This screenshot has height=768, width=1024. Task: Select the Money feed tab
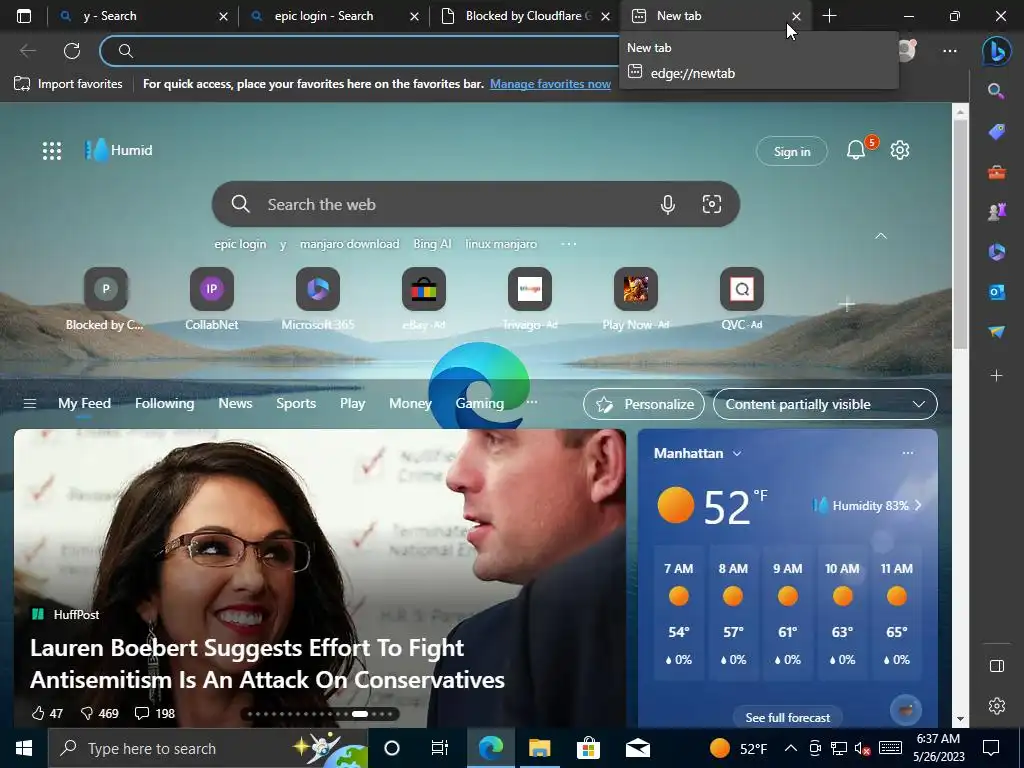[x=410, y=404]
